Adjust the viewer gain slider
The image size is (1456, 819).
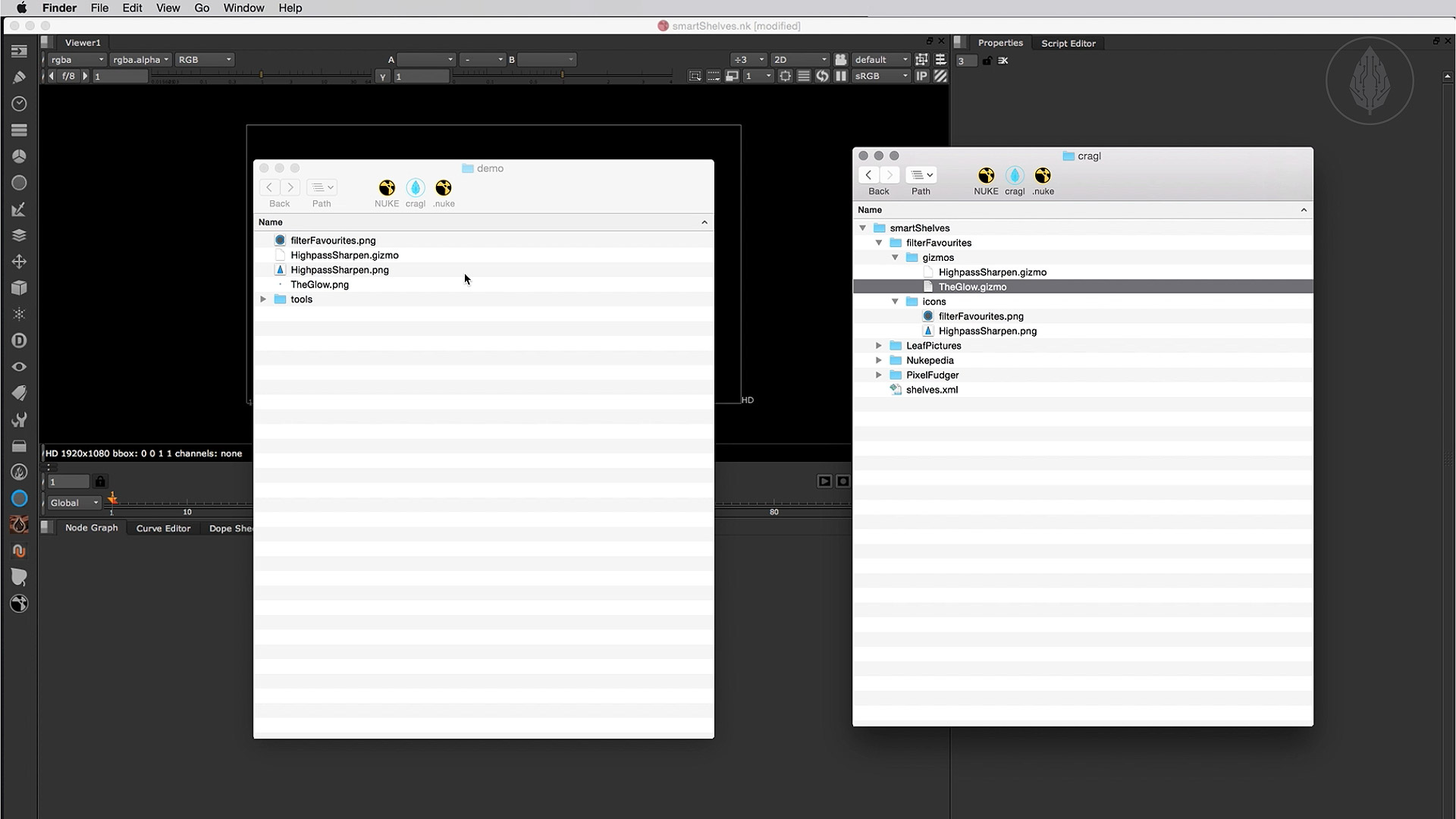pos(261,75)
